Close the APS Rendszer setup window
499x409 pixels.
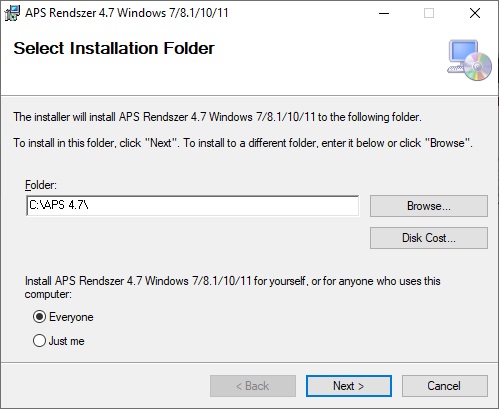coord(475,13)
